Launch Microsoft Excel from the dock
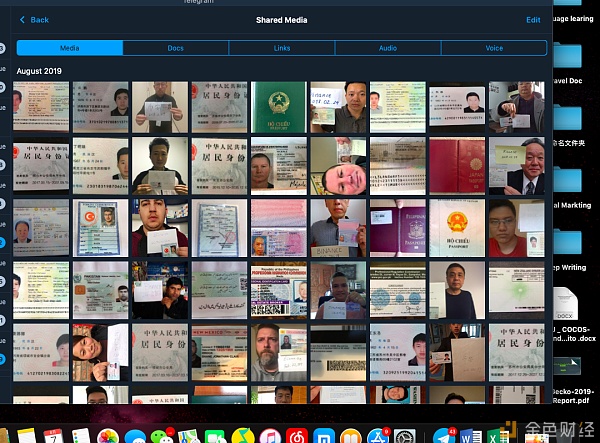The height and width of the screenshot is (443, 600). click(497, 436)
